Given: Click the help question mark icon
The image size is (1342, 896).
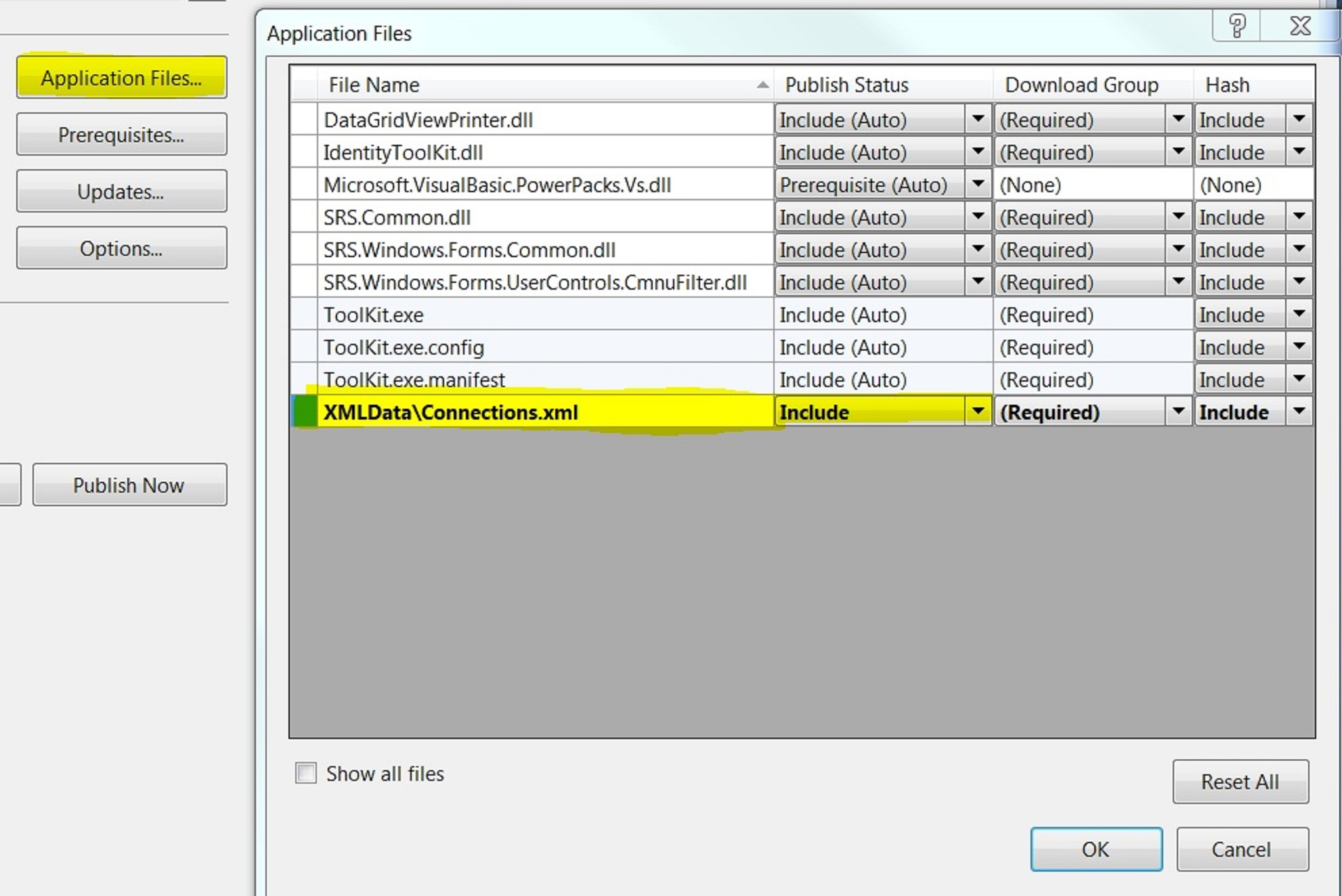Looking at the screenshot, I should 1237,27.
